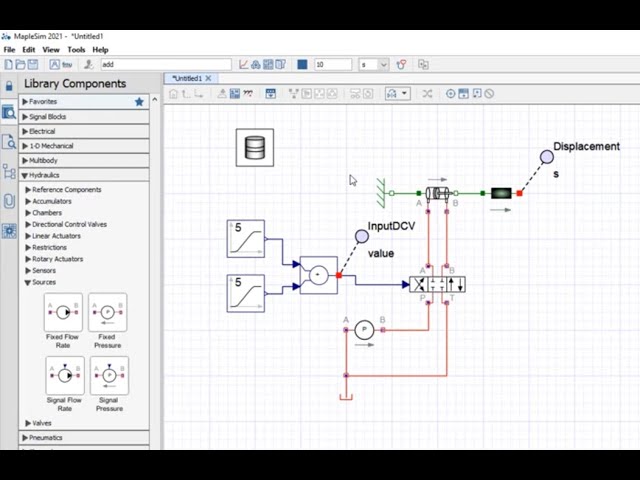Click the database parameter block on canvas
This screenshot has height=480, width=640.
point(255,148)
